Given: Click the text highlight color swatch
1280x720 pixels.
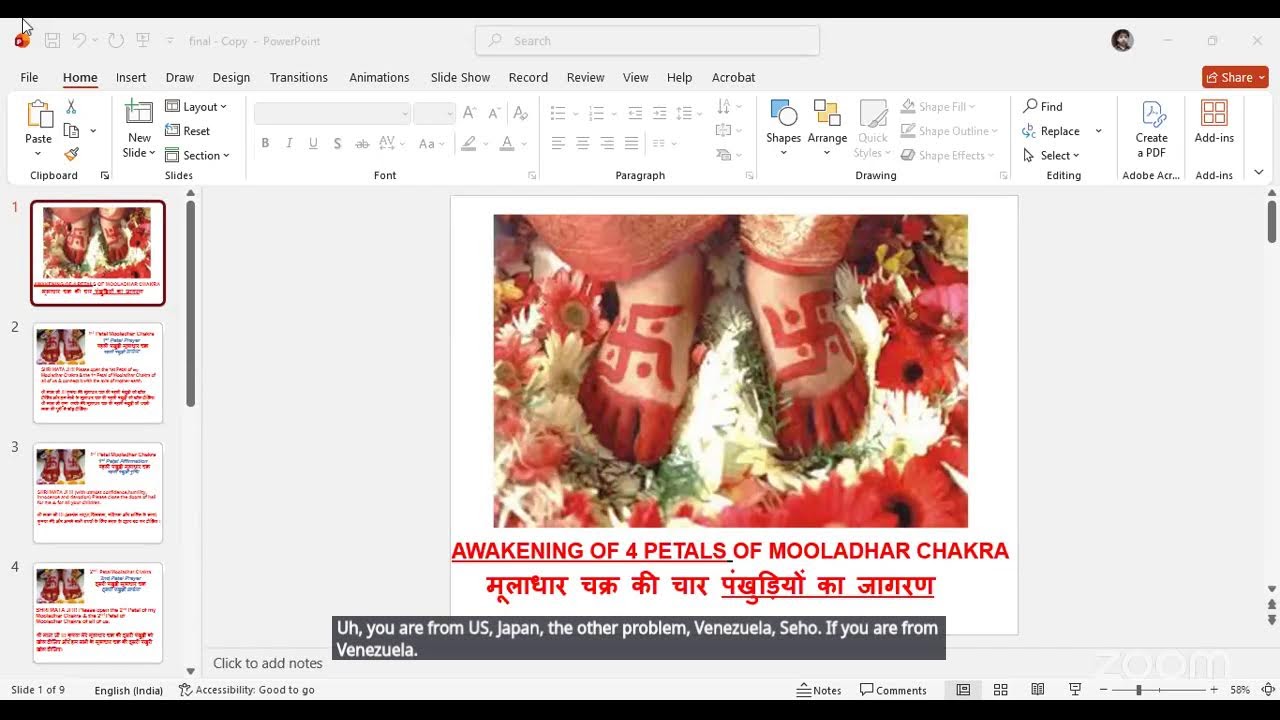Looking at the screenshot, I should pos(468,144).
